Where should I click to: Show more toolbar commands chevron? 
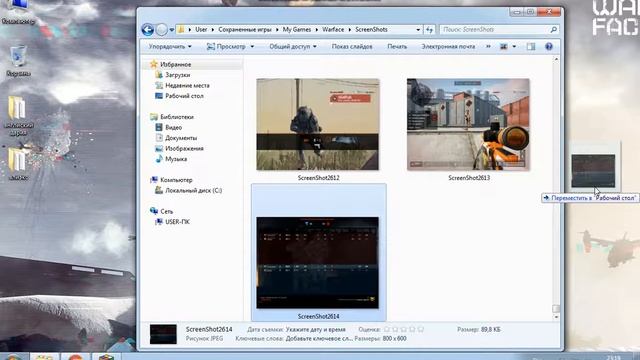pos(488,47)
